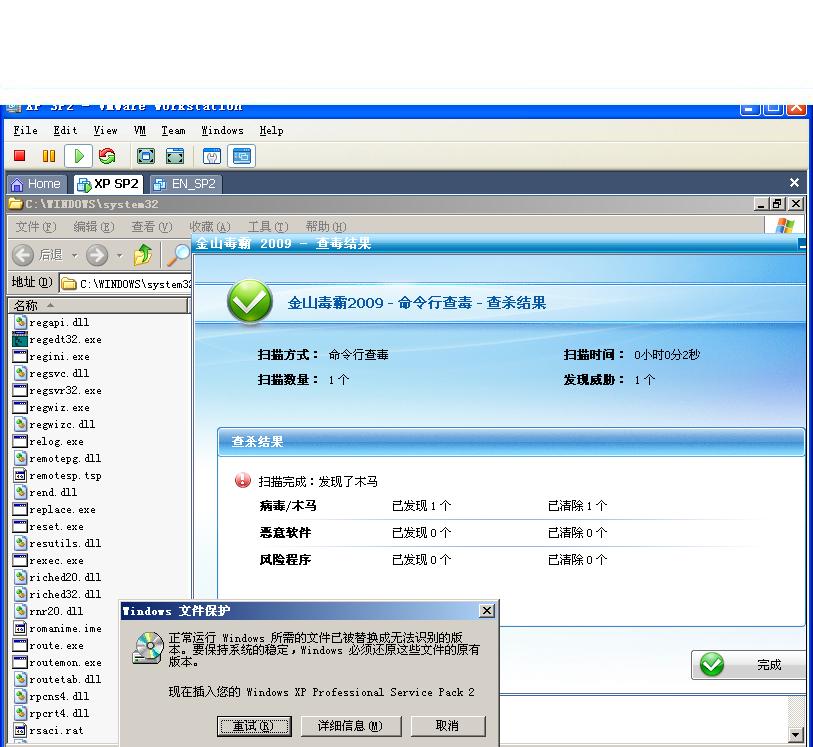Click the 完成 (Finish) button
This screenshot has width=813, height=747.
[x=750, y=665]
